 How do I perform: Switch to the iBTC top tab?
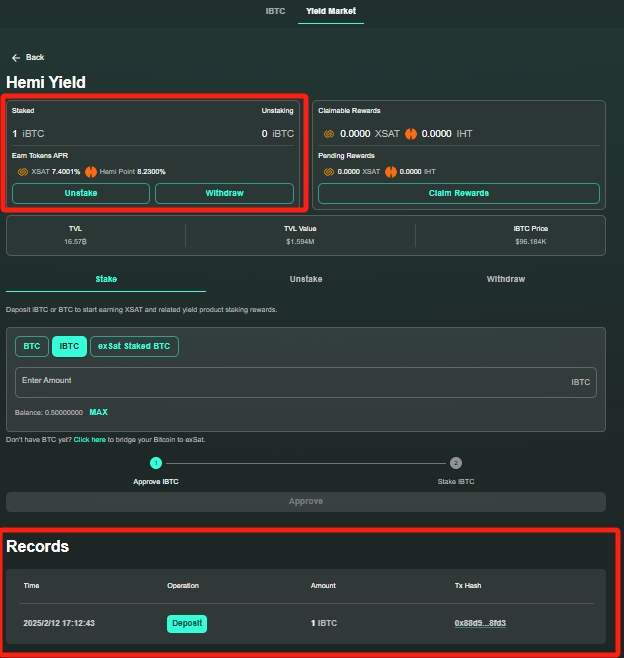[275, 12]
